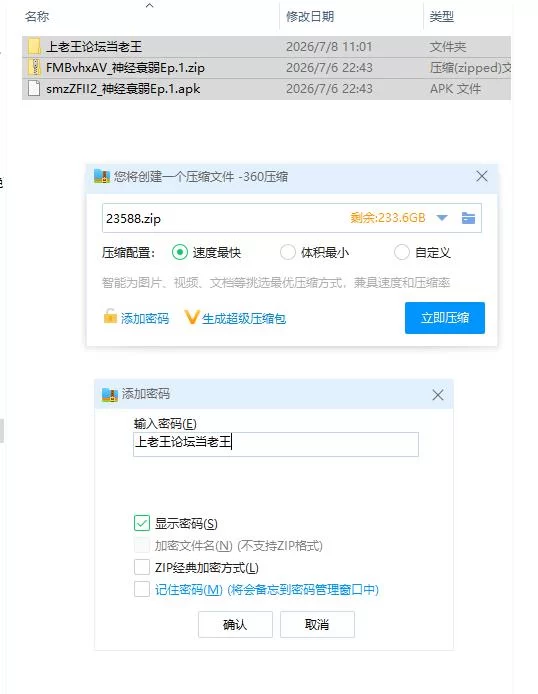The width and height of the screenshot is (538, 694).
Task: Select the FMBvhxAV zip file icon
Action: pyautogui.click(x=34, y=67)
